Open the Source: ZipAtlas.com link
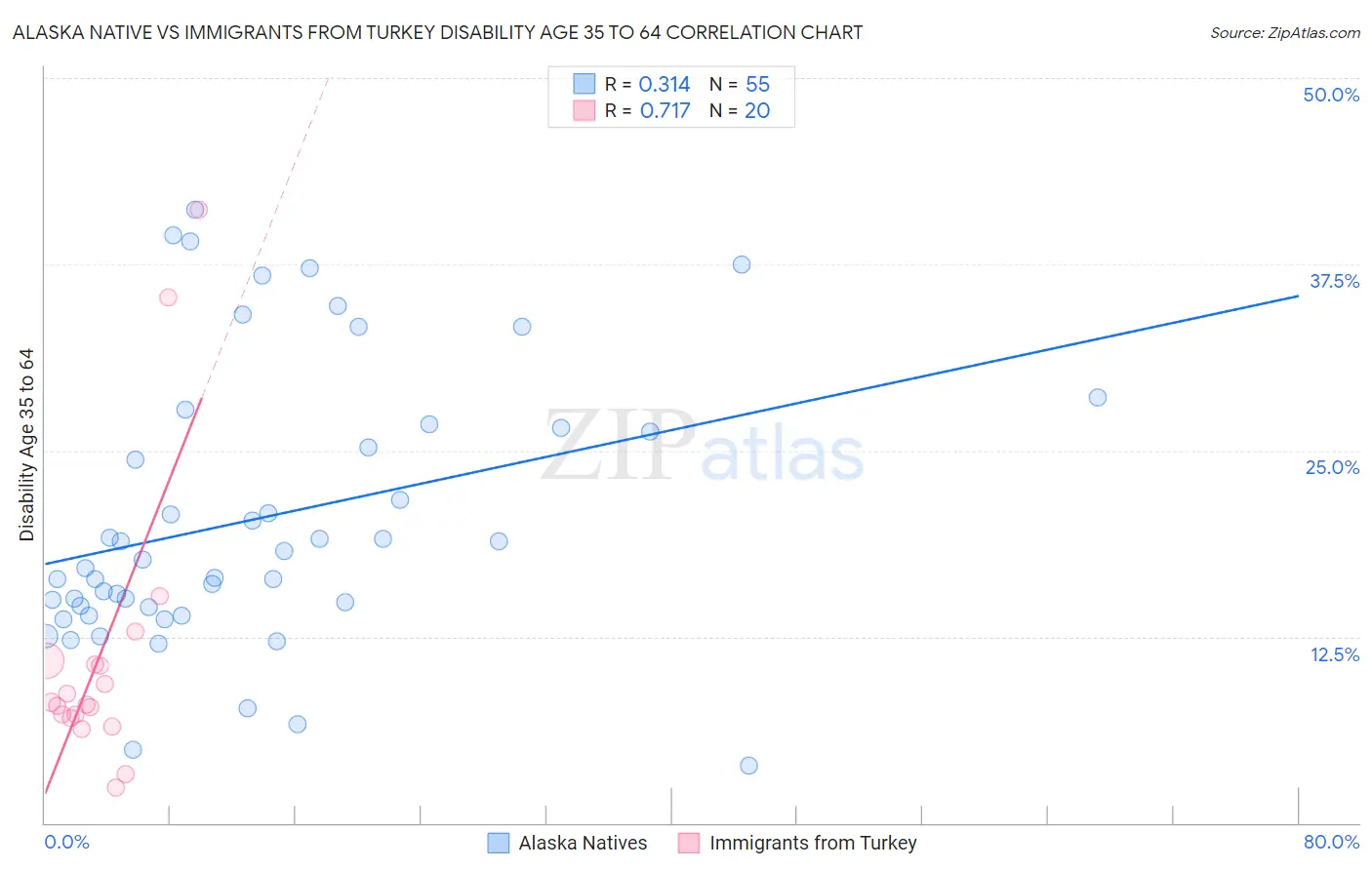Viewport: 1372px width, 870px height. coord(1285,32)
